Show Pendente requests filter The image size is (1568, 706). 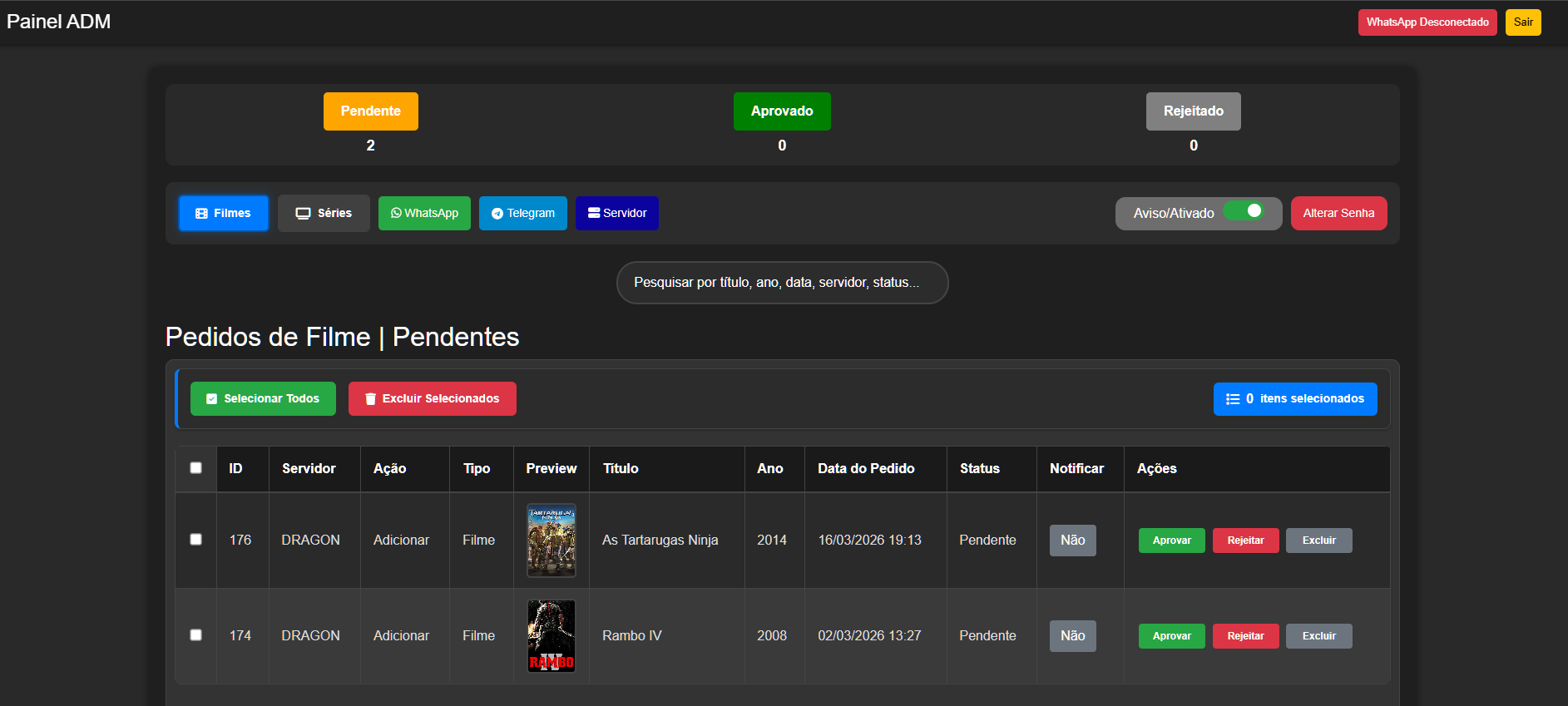click(x=370, y=111)
